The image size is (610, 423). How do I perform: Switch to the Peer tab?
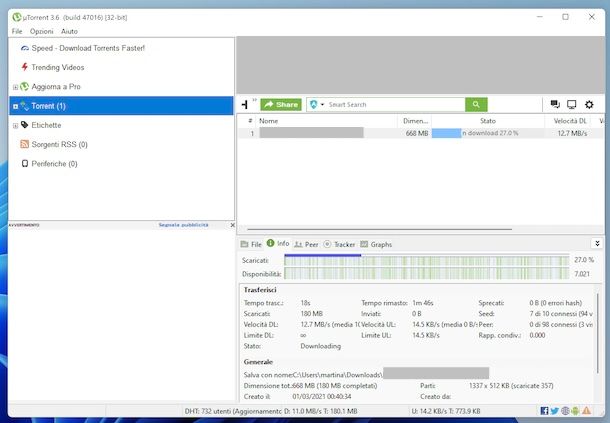click(x=306, y=244)
